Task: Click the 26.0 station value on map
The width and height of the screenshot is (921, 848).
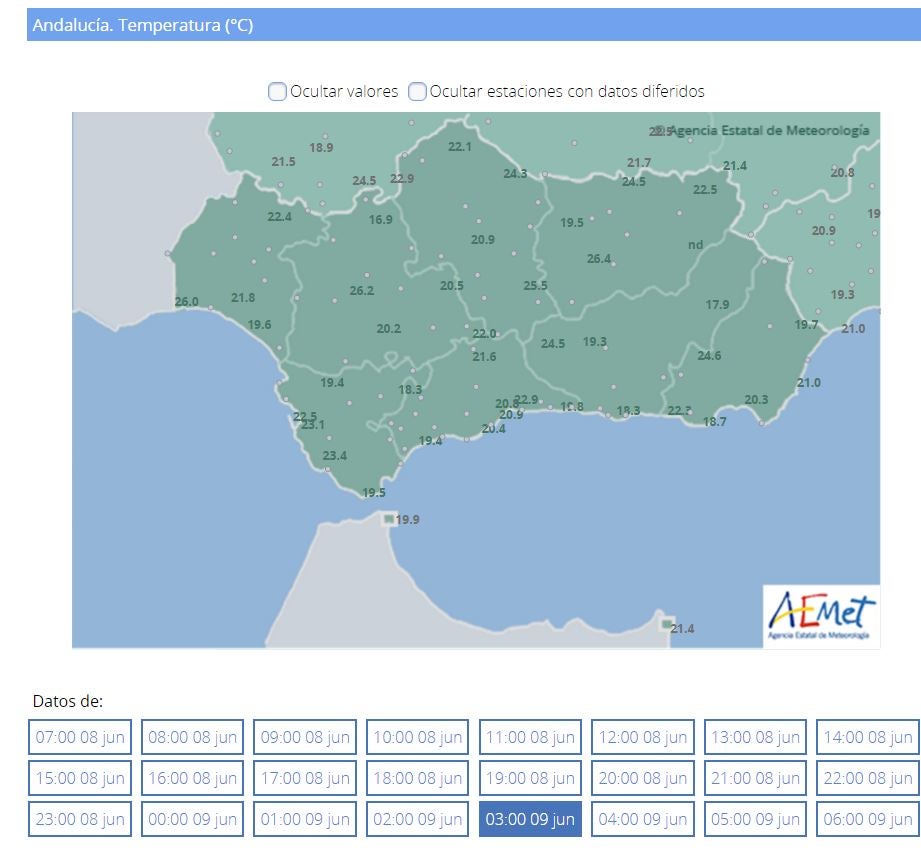Action: (x=186, y=302)
